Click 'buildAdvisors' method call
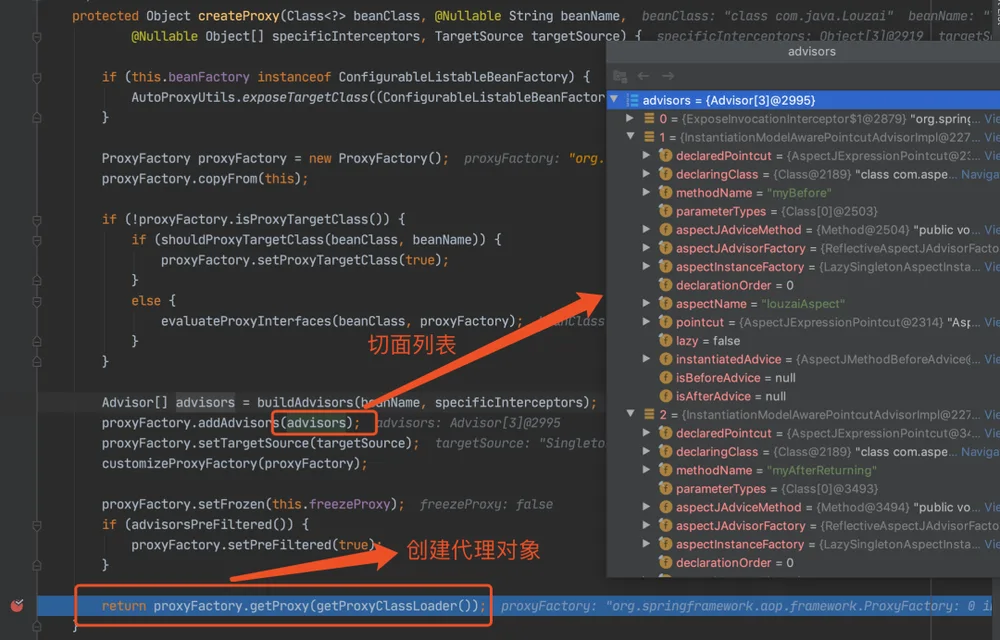The width and height of the screenshot is (1000, 640). tap(305, 402)
